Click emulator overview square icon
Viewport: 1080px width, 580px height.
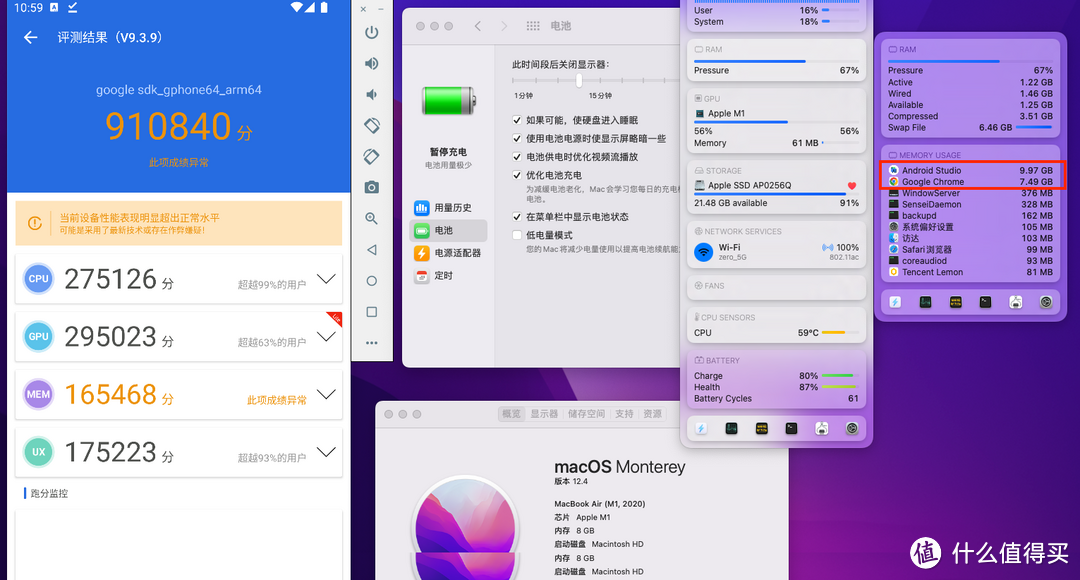pos(371,312)
